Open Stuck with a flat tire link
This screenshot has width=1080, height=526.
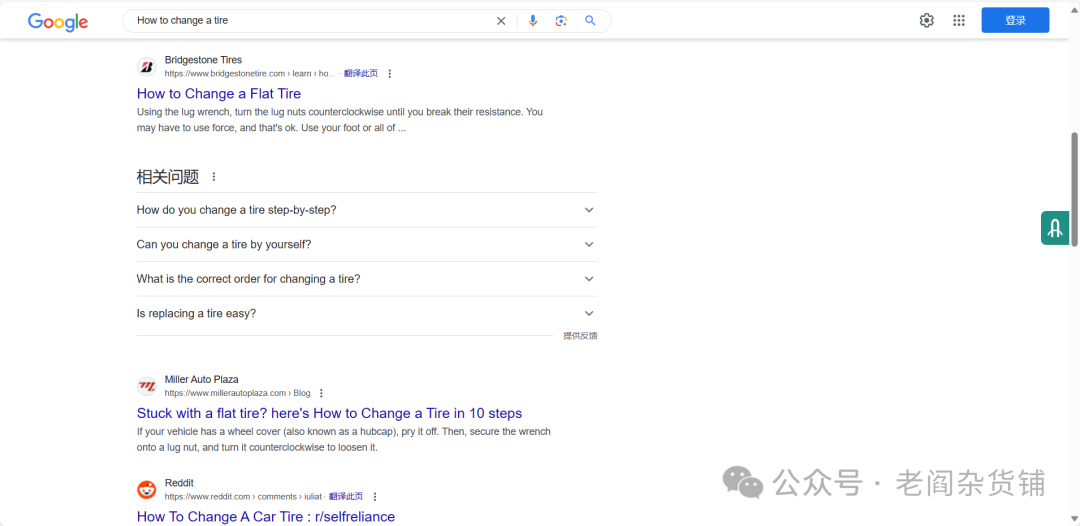(329, 413)
